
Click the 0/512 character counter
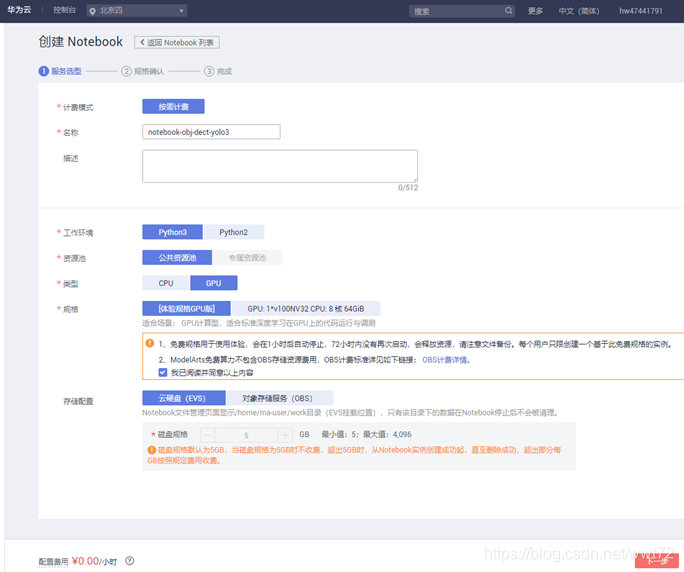(408, 188)
